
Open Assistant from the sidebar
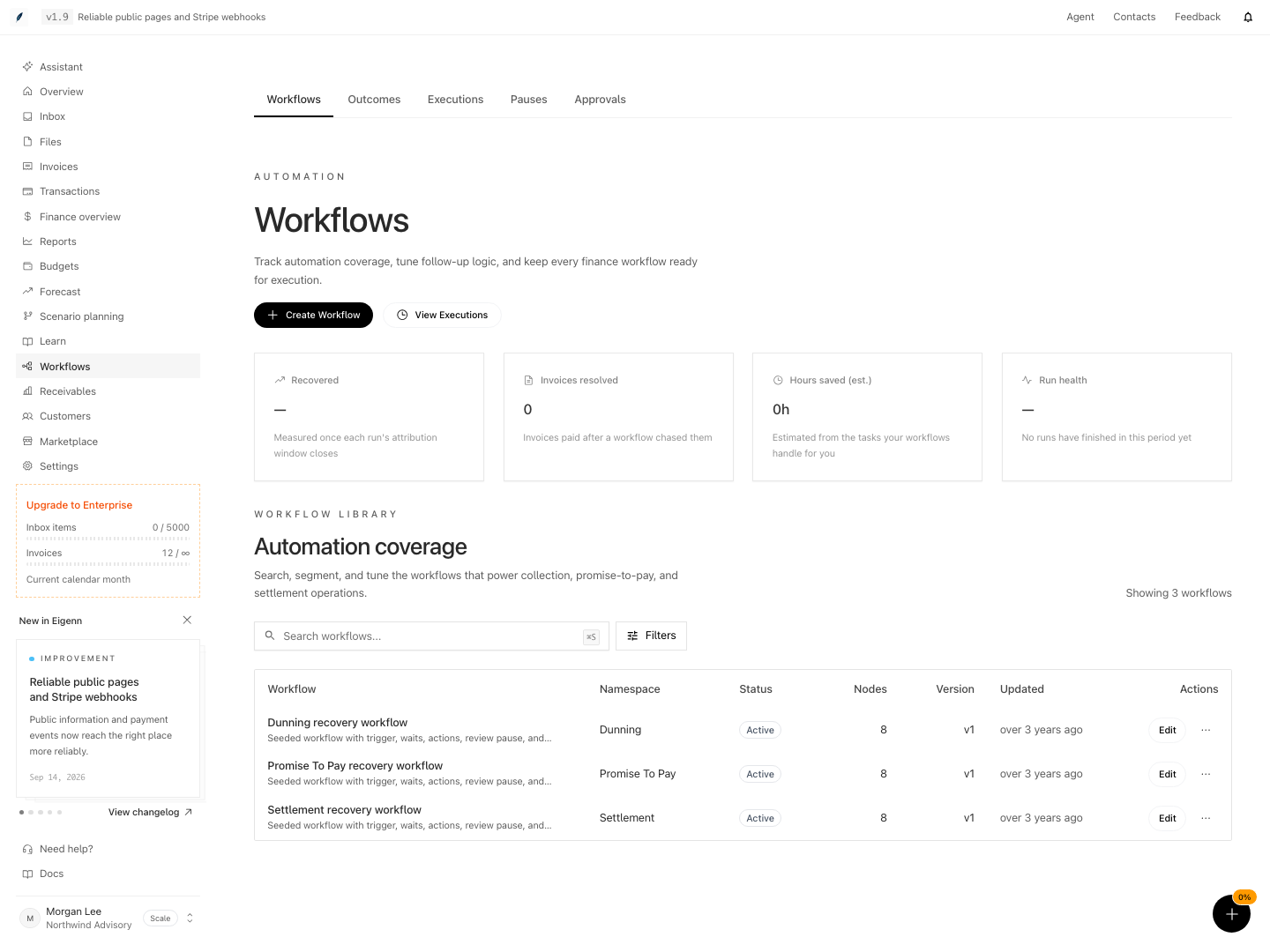pyautogui.click(x=108, y=67)
